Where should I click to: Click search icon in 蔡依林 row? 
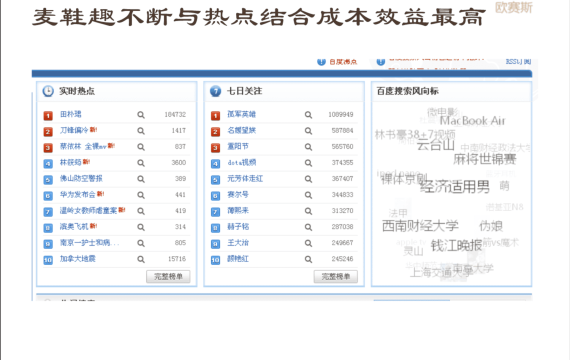click(141, 147)
